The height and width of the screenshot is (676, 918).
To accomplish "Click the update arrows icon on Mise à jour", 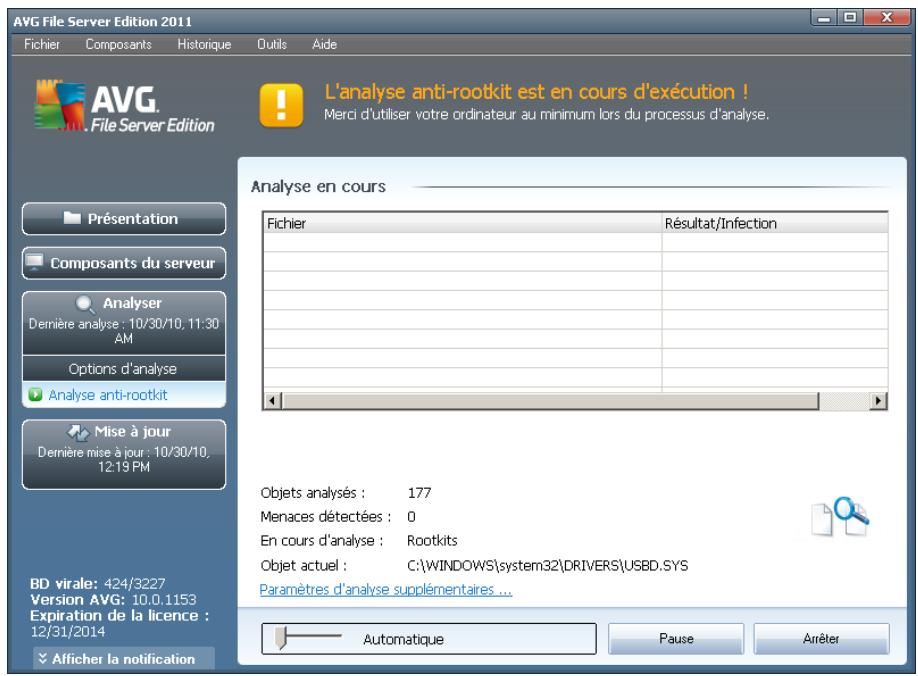I will (78, 432).
